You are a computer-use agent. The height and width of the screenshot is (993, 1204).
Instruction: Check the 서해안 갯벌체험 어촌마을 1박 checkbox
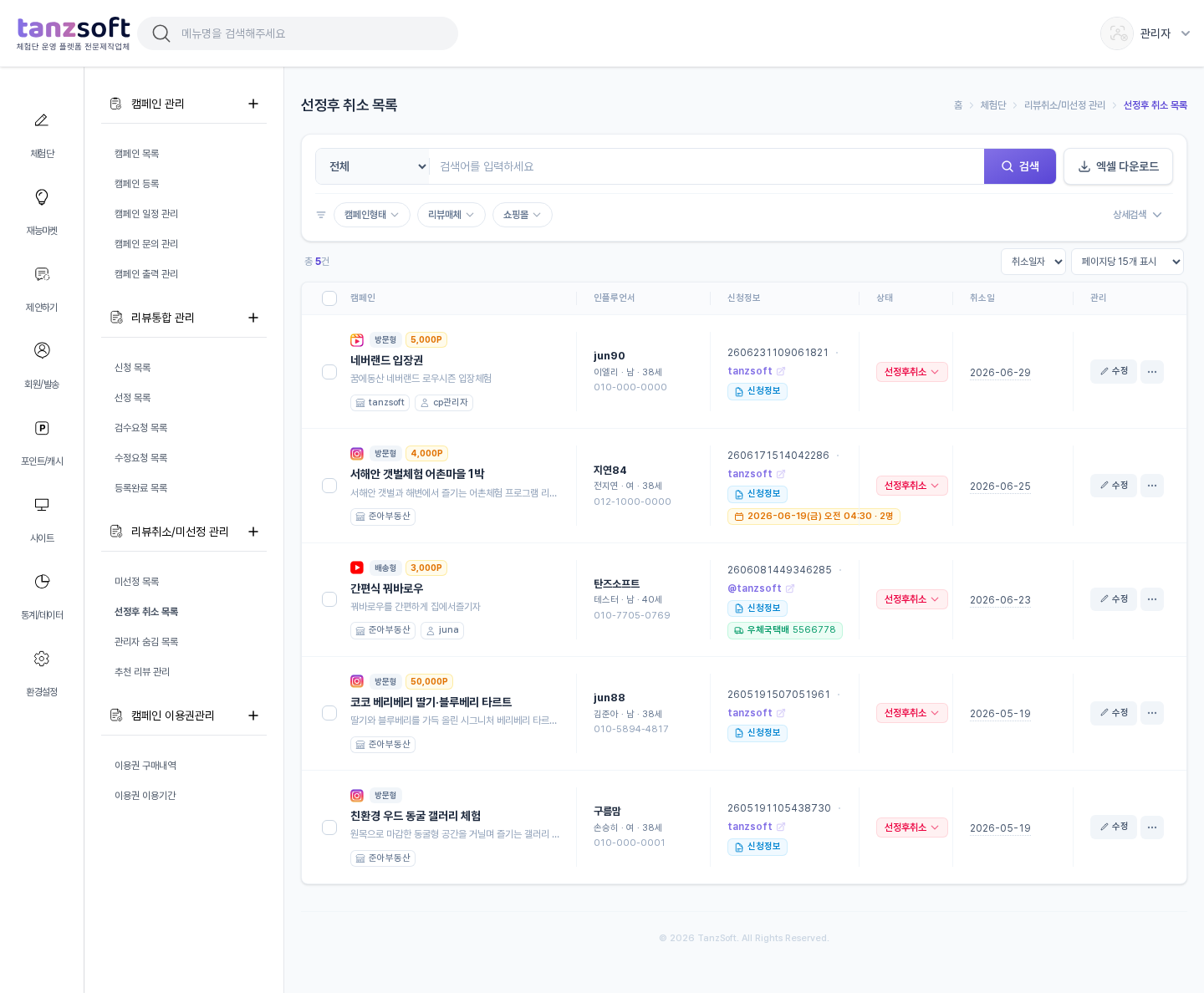[329, 486]
